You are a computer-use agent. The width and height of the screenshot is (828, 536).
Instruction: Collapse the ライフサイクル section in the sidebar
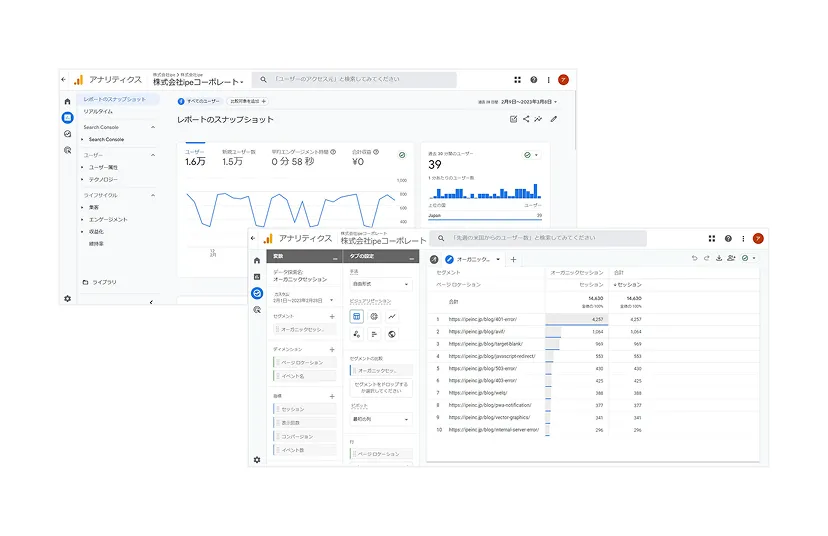point(153,195)
